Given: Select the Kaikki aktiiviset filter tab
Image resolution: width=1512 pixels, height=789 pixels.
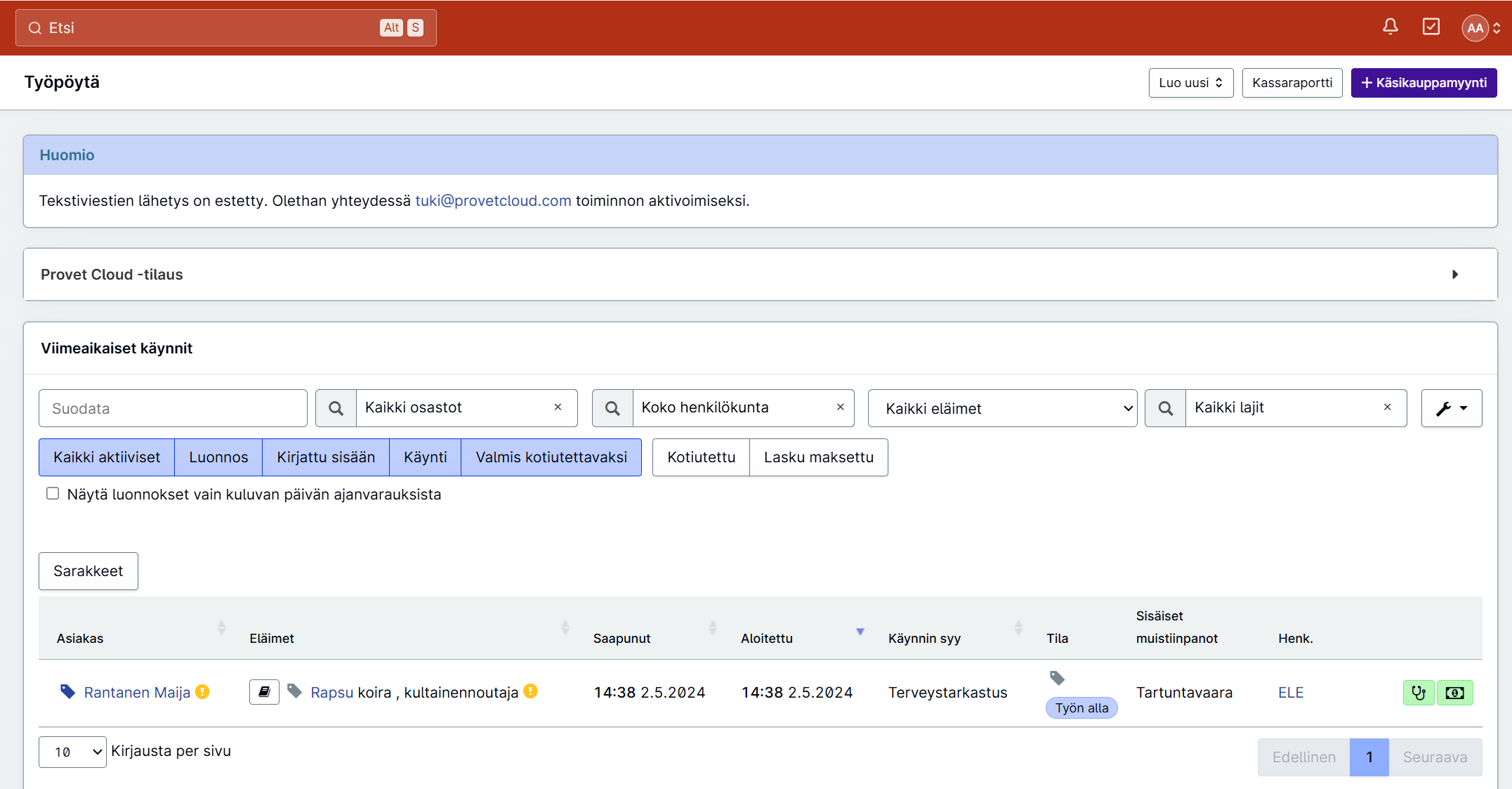Looking at the screenshot, I should click(x=107, y=457).
